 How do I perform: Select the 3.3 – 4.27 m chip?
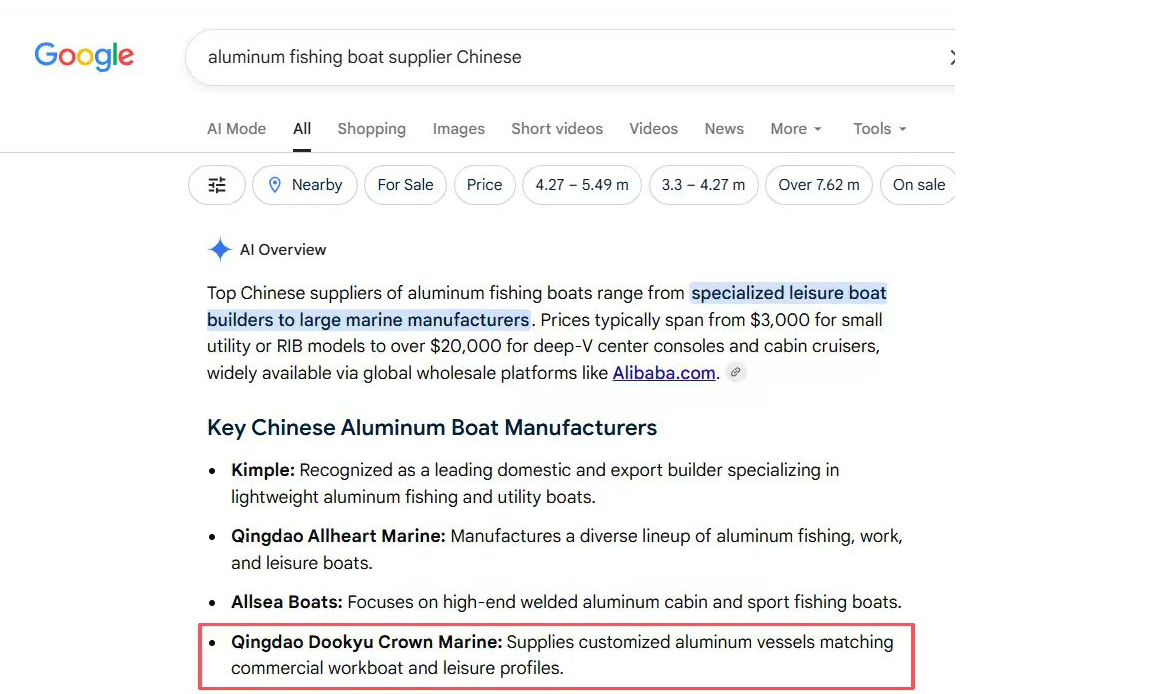(703, 185)
